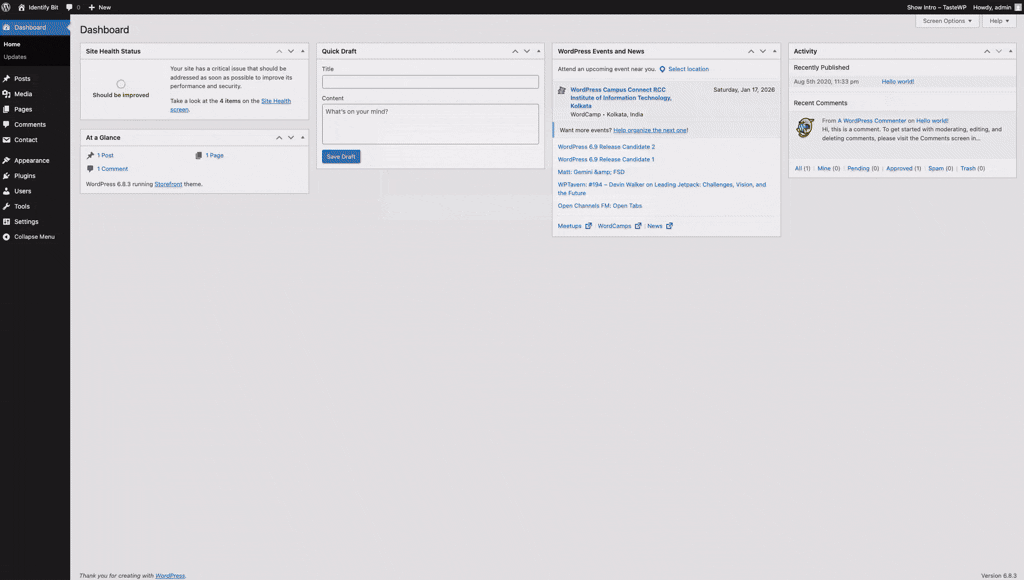The height and width of the screenshot is (580, 1024).
Task: Click the Quick Draft Title input field
Action: pos(430,82)
